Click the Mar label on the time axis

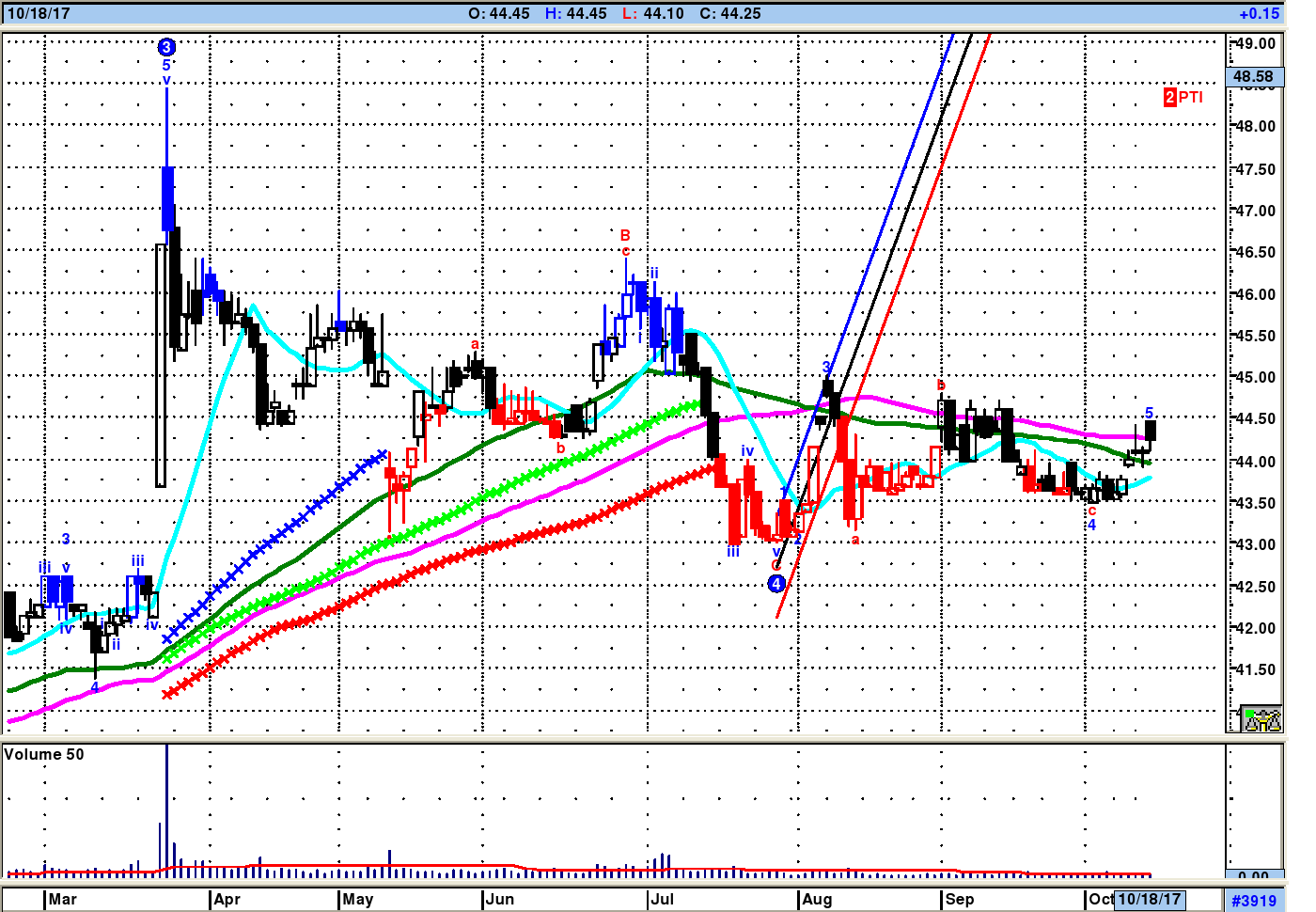(x=63, y=899)
